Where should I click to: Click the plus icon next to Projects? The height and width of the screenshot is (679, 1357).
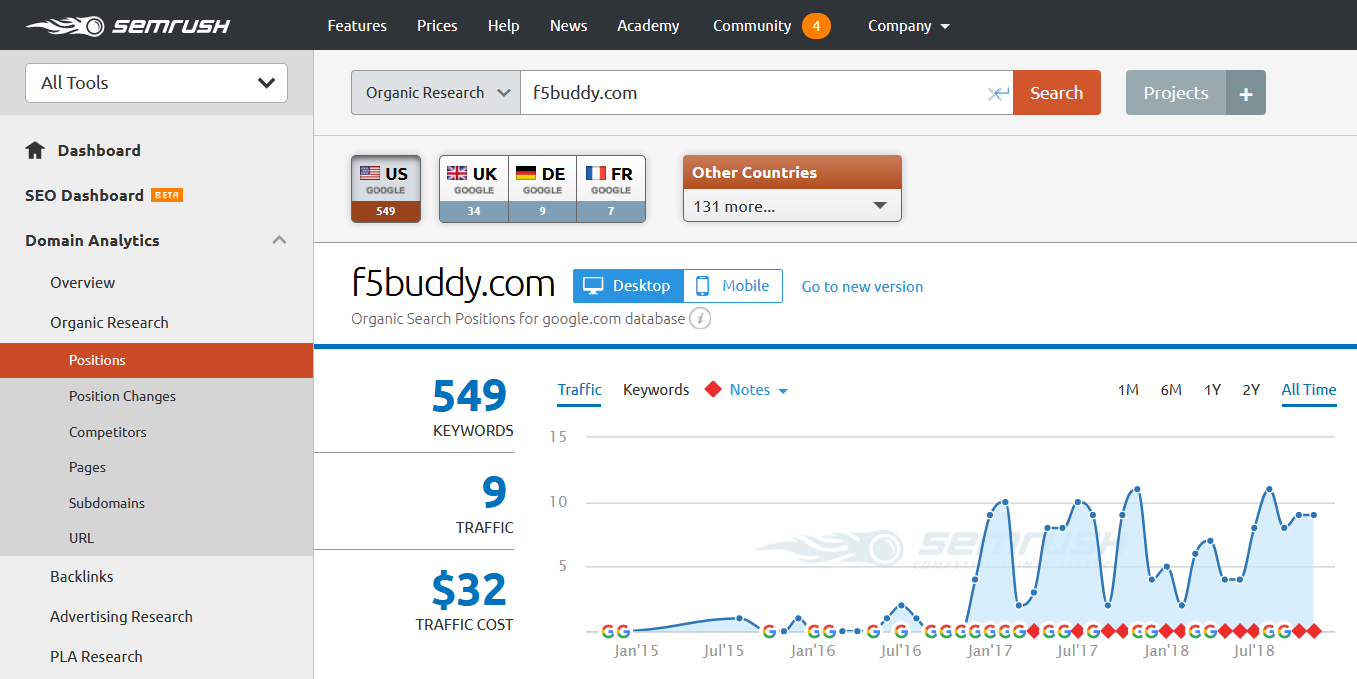(x=1245, y=93)
